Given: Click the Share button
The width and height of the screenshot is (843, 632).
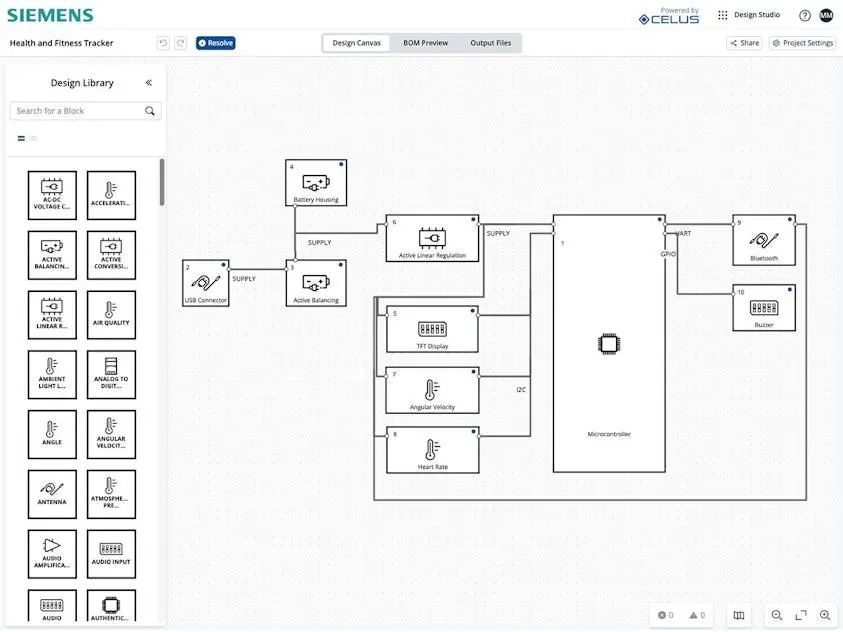Looking at the screenshot, I should [x=745, y=43].
